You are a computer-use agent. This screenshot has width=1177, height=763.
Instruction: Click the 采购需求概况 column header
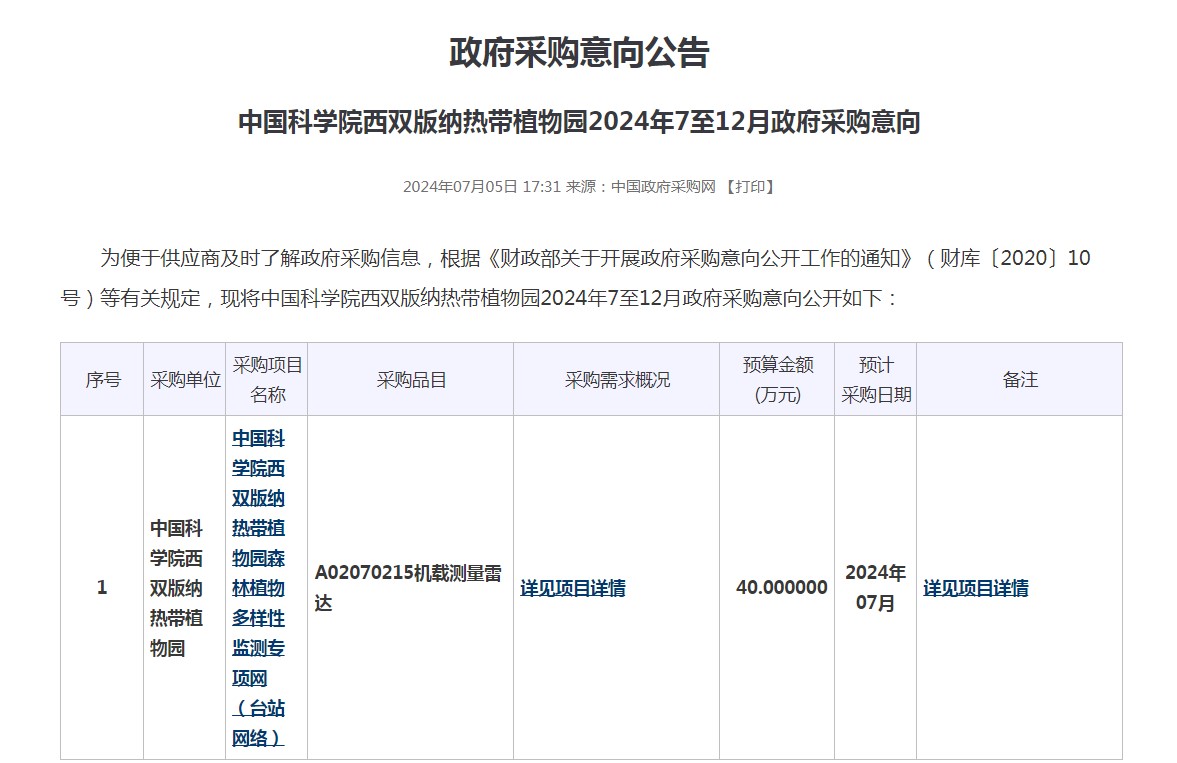[x=617, y=380]
